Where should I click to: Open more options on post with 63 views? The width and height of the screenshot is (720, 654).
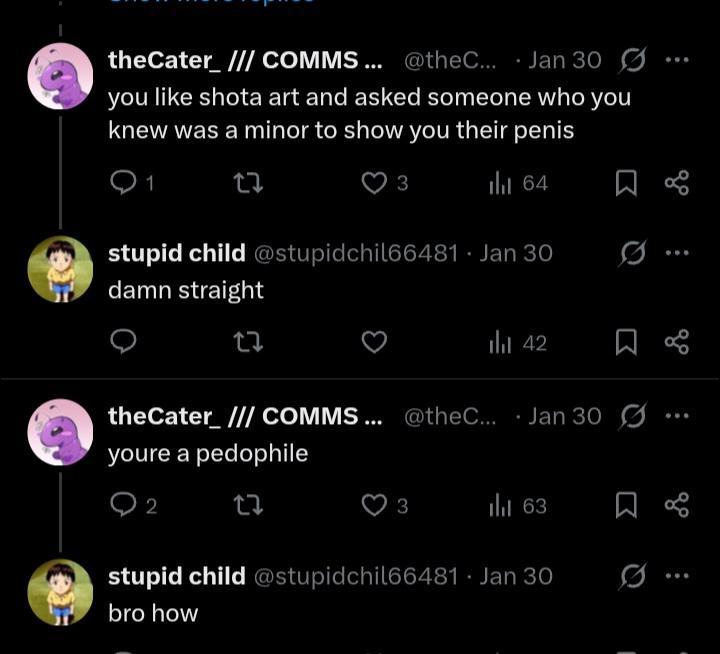pos(677,415)
